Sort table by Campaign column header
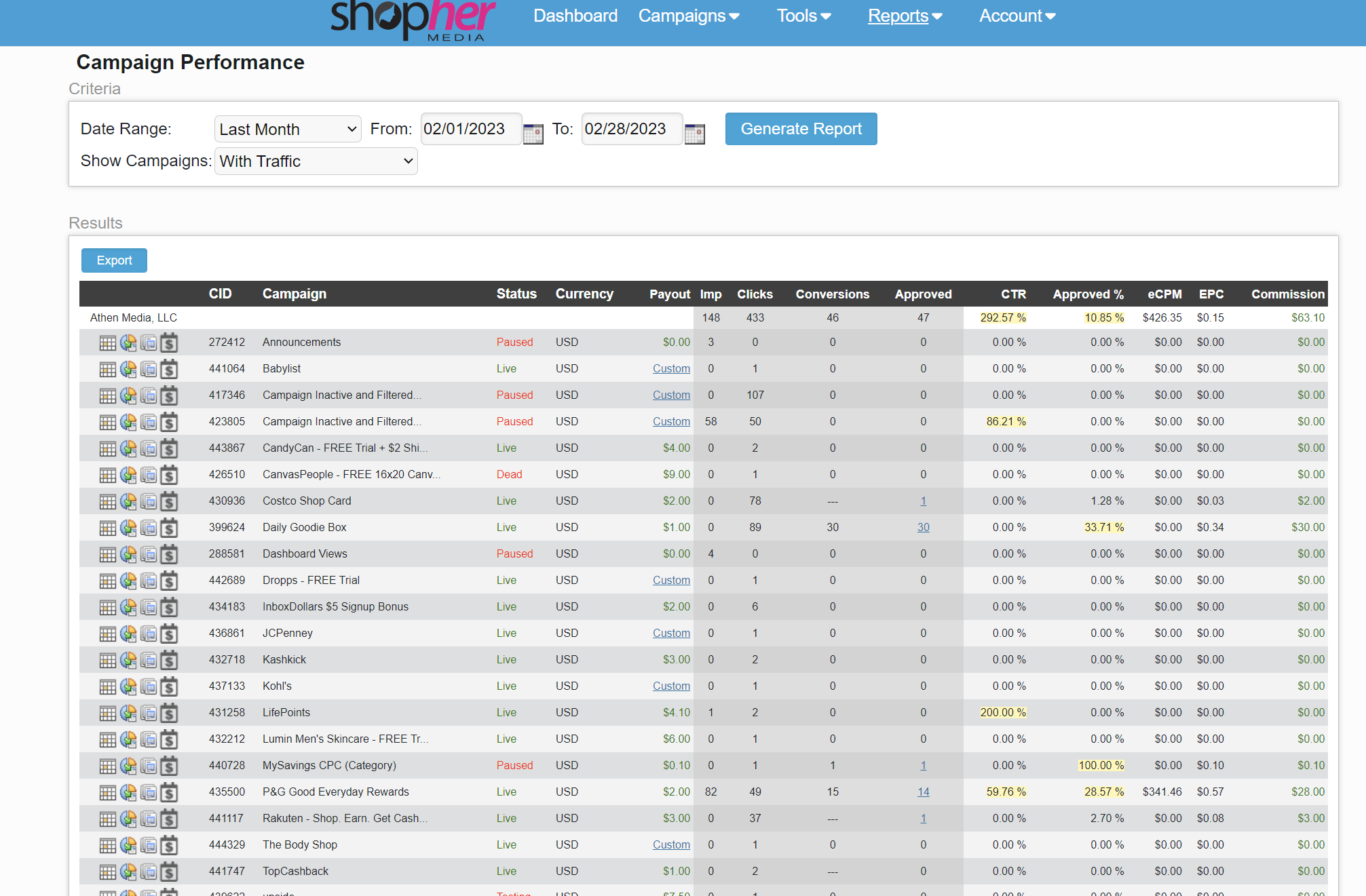1366x896 pixels. (295, 294)
